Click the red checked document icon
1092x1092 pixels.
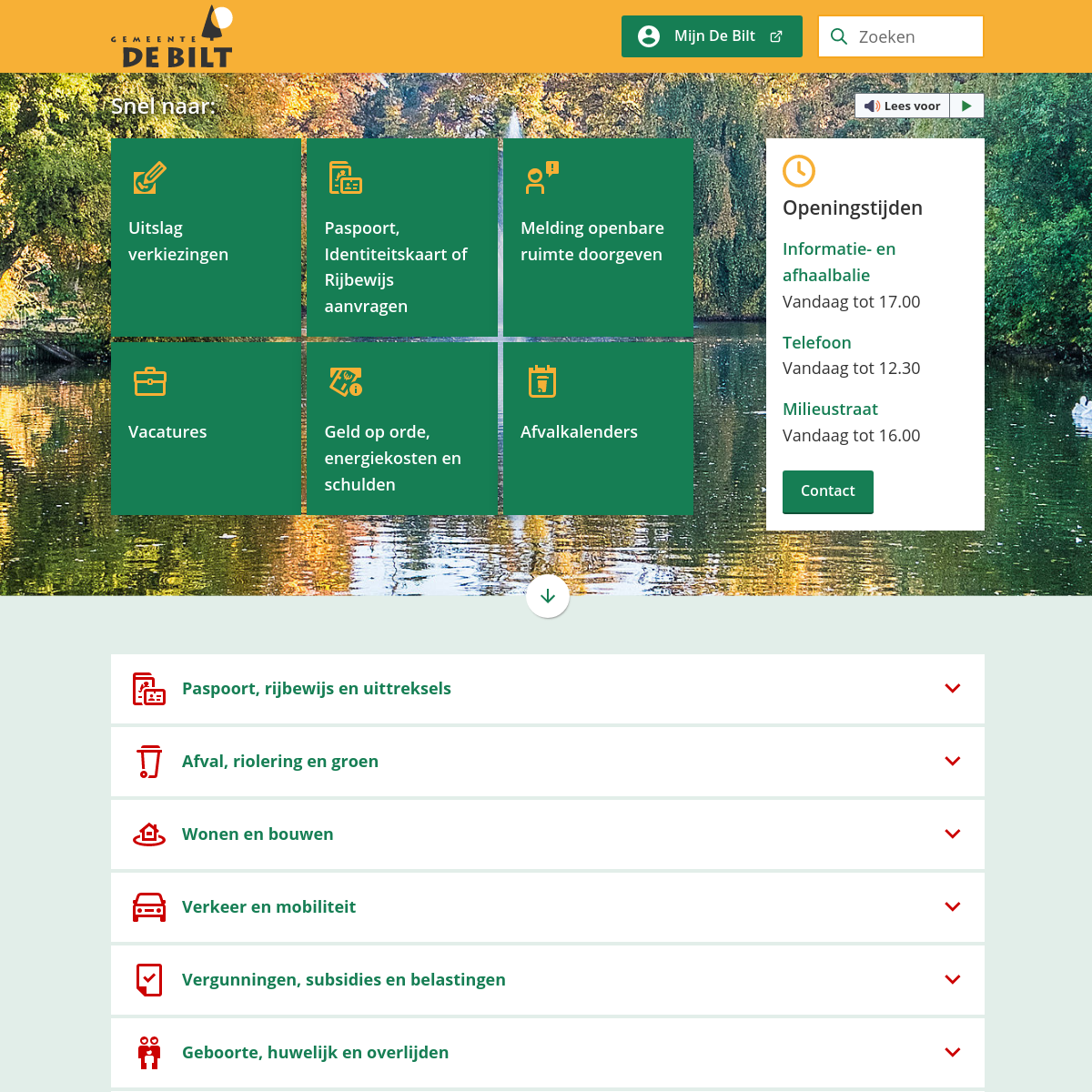coord(149,980)
